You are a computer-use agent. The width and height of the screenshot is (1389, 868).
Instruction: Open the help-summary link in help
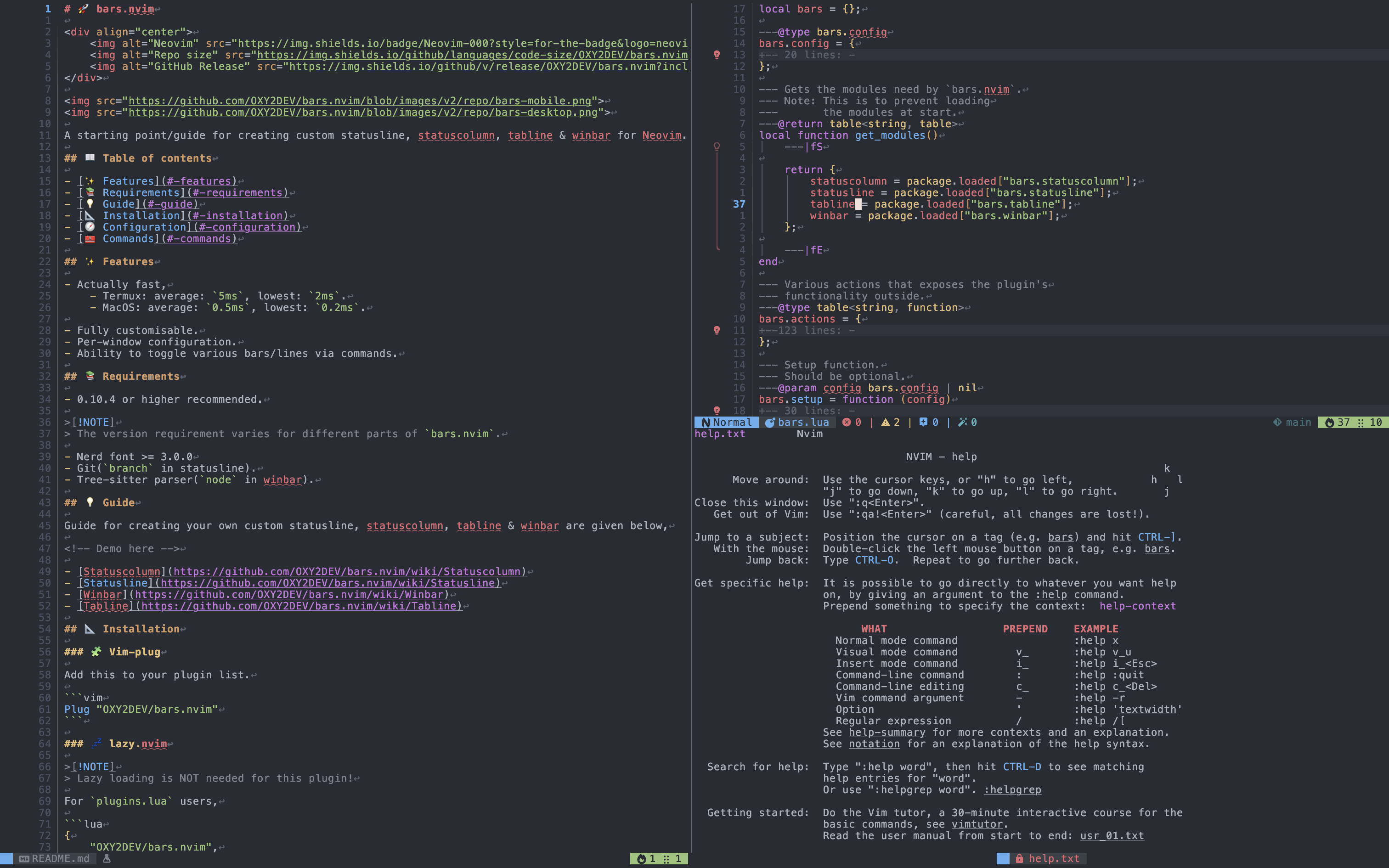pos(887,733)
